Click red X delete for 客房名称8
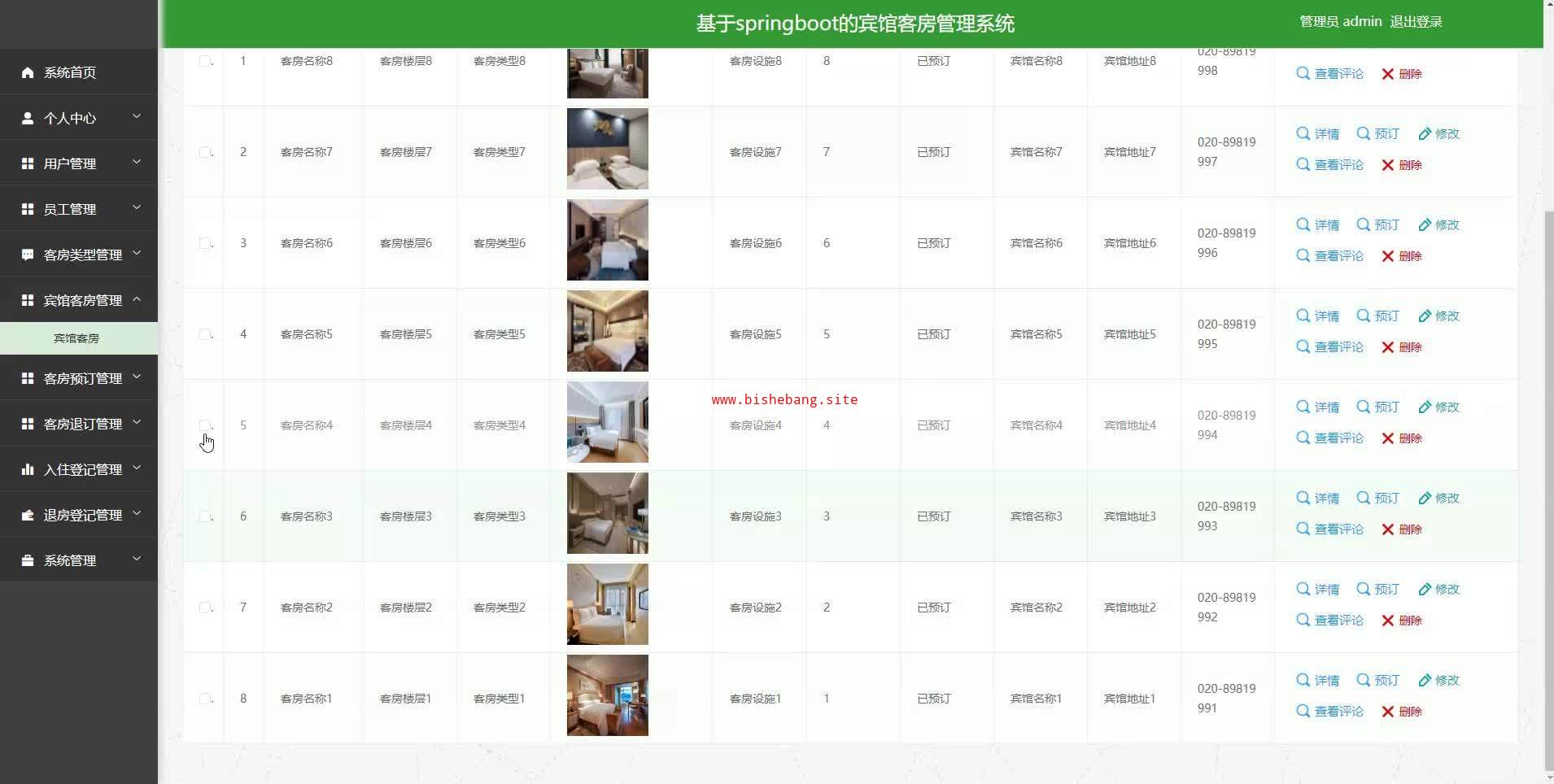The width and height of the screenshot is (1554, 784). point(1388,74)
